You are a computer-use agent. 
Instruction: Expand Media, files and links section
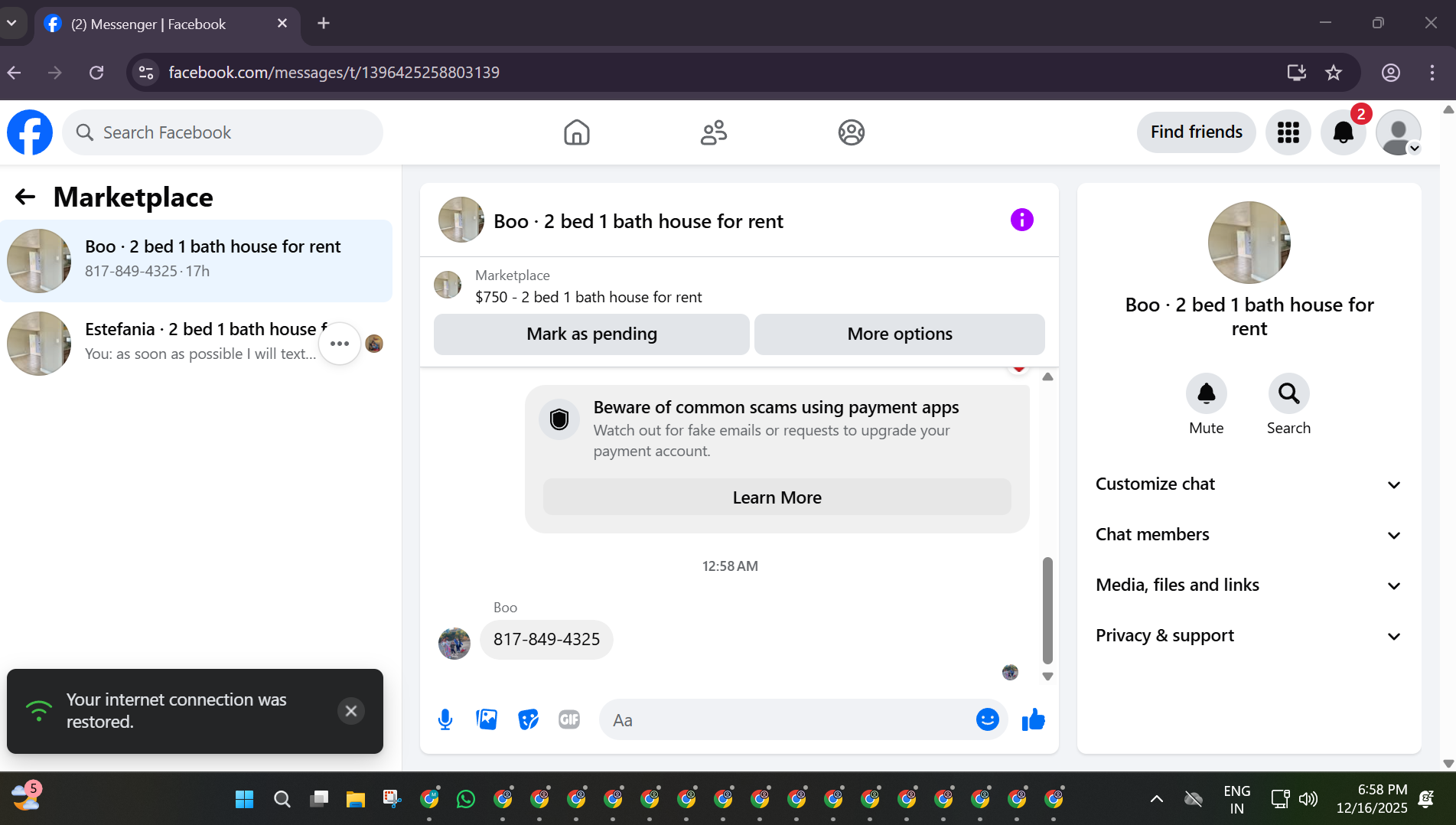coord(1249,585)
